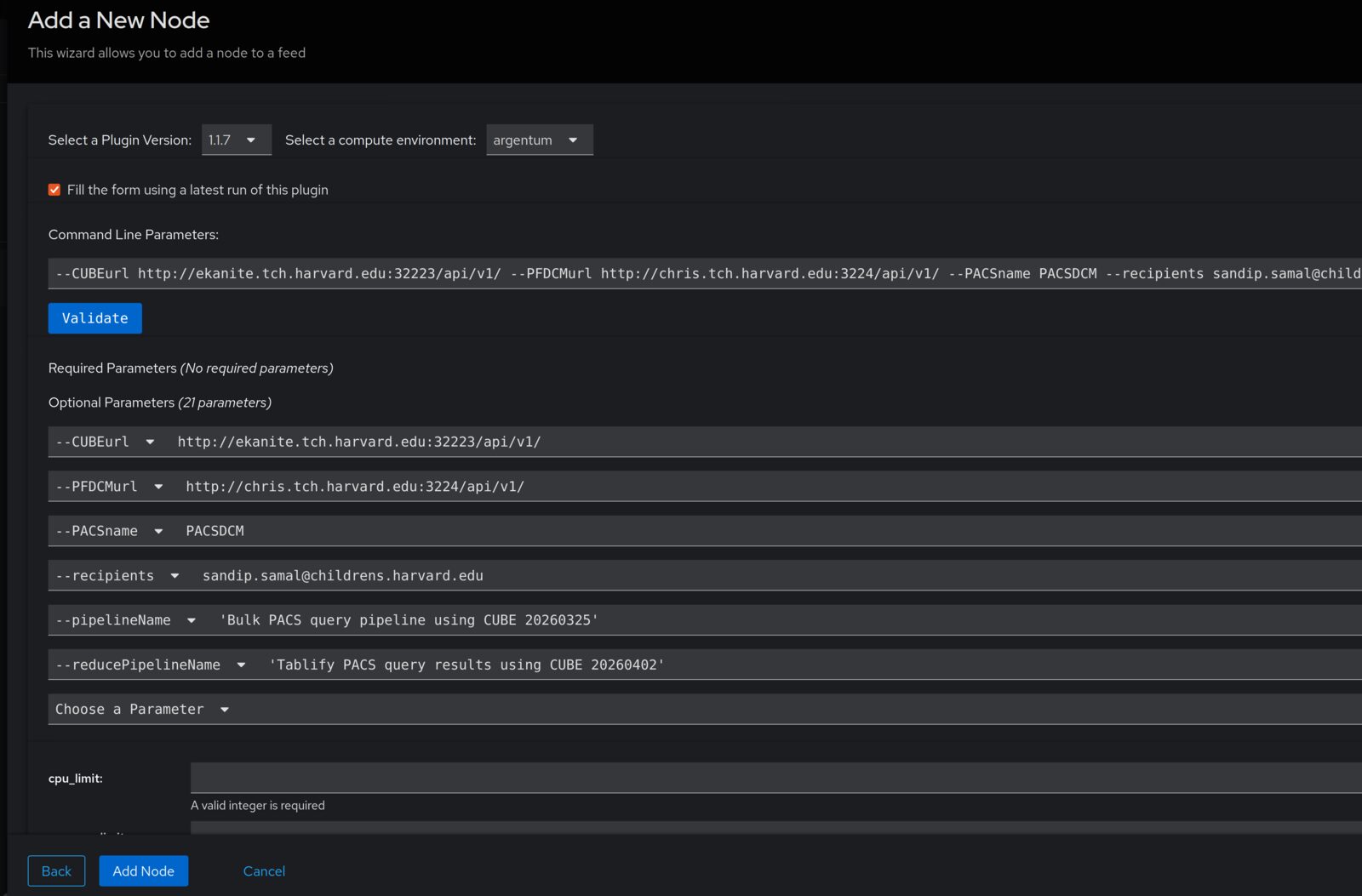Click the Command Line Parameters input field

705,273
